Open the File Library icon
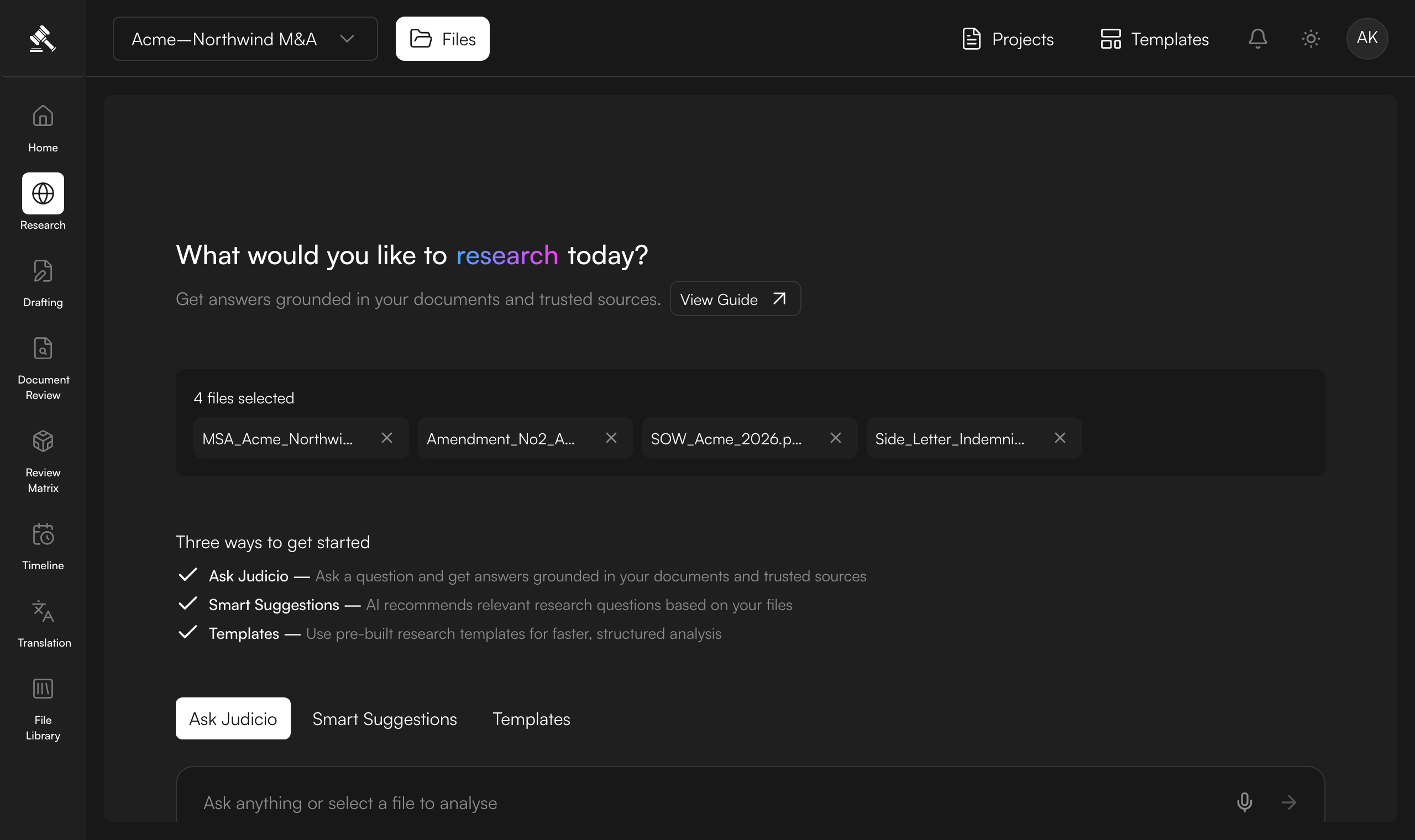Screen dimensions: 1415x840 [x=43, y=689]
